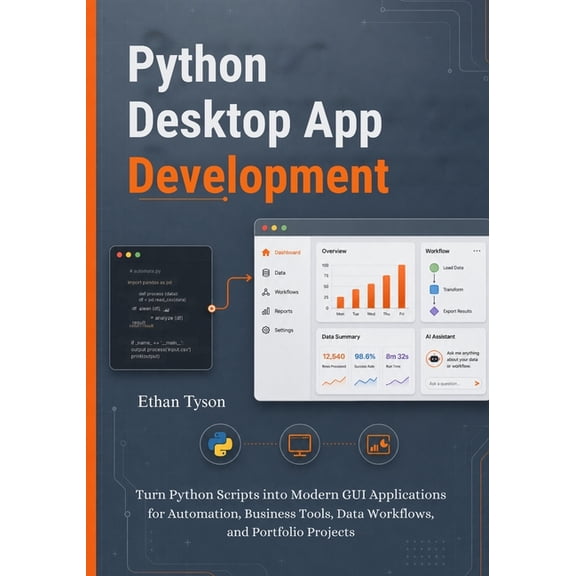
Task: Click the blue Transform square node
Action: coord(434,289)
